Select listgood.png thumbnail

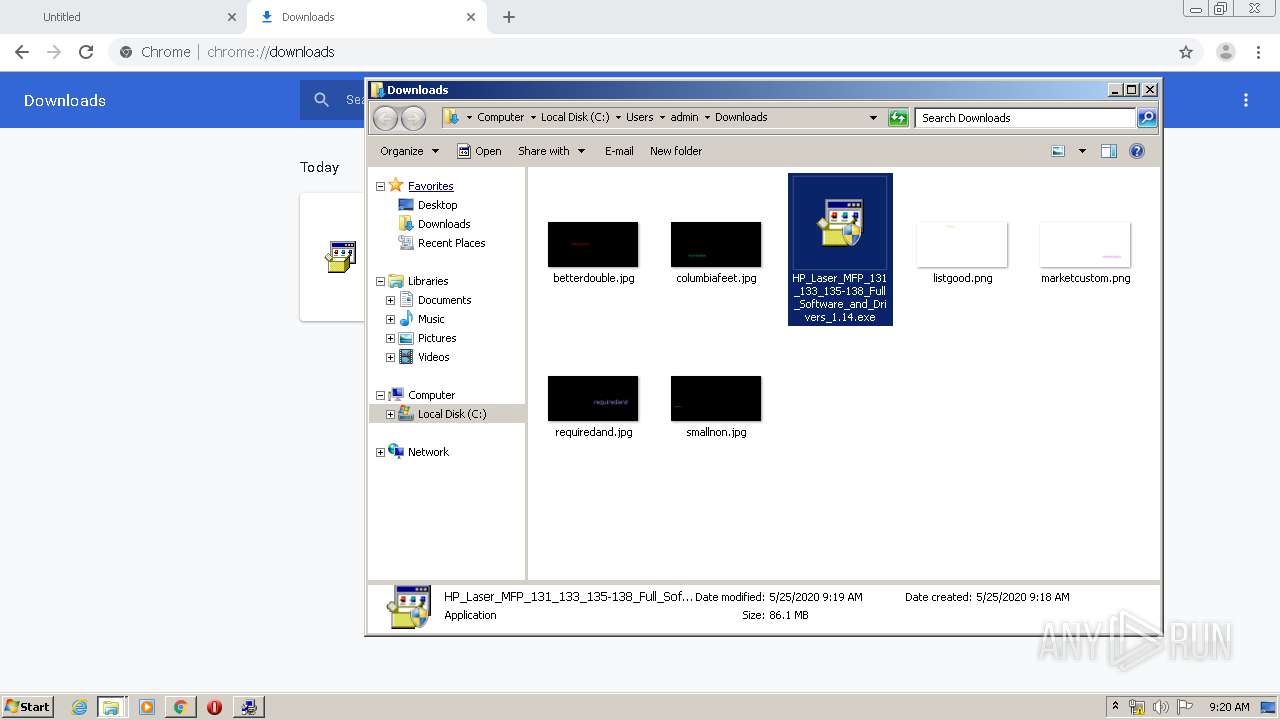click(962, 244)
